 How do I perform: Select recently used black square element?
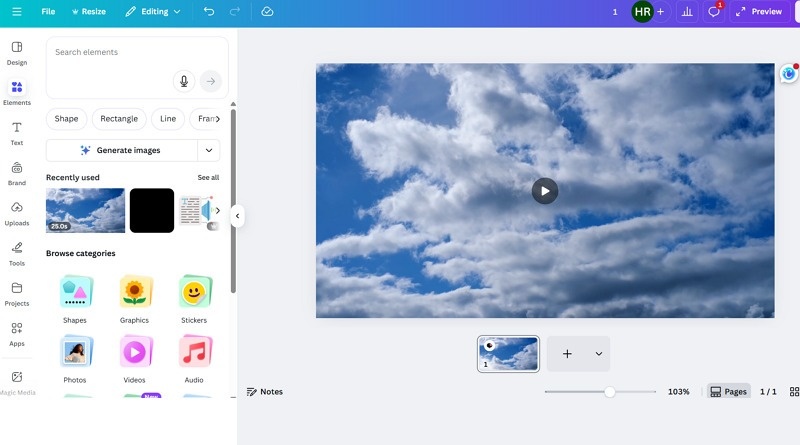pyautogui.click(x=152, y=210)
